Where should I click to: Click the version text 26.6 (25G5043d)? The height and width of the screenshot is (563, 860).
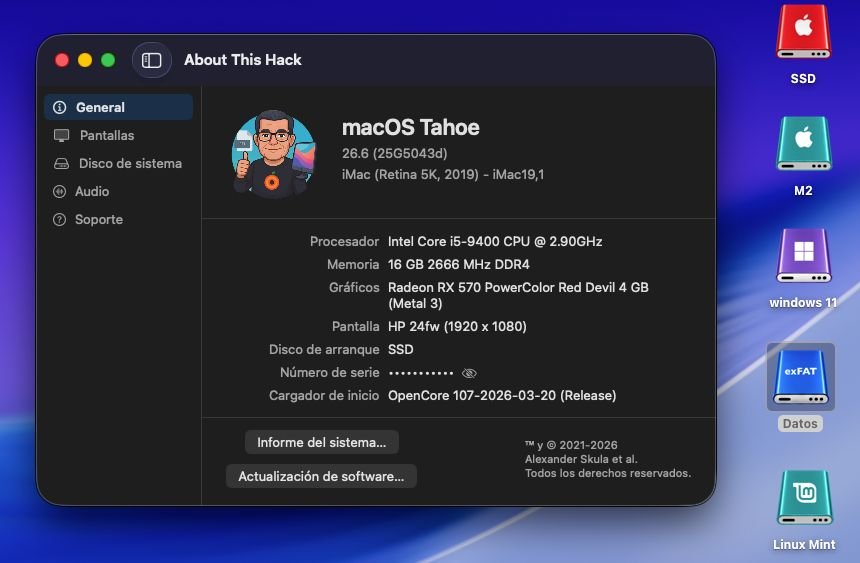click(x=394, y=154)
